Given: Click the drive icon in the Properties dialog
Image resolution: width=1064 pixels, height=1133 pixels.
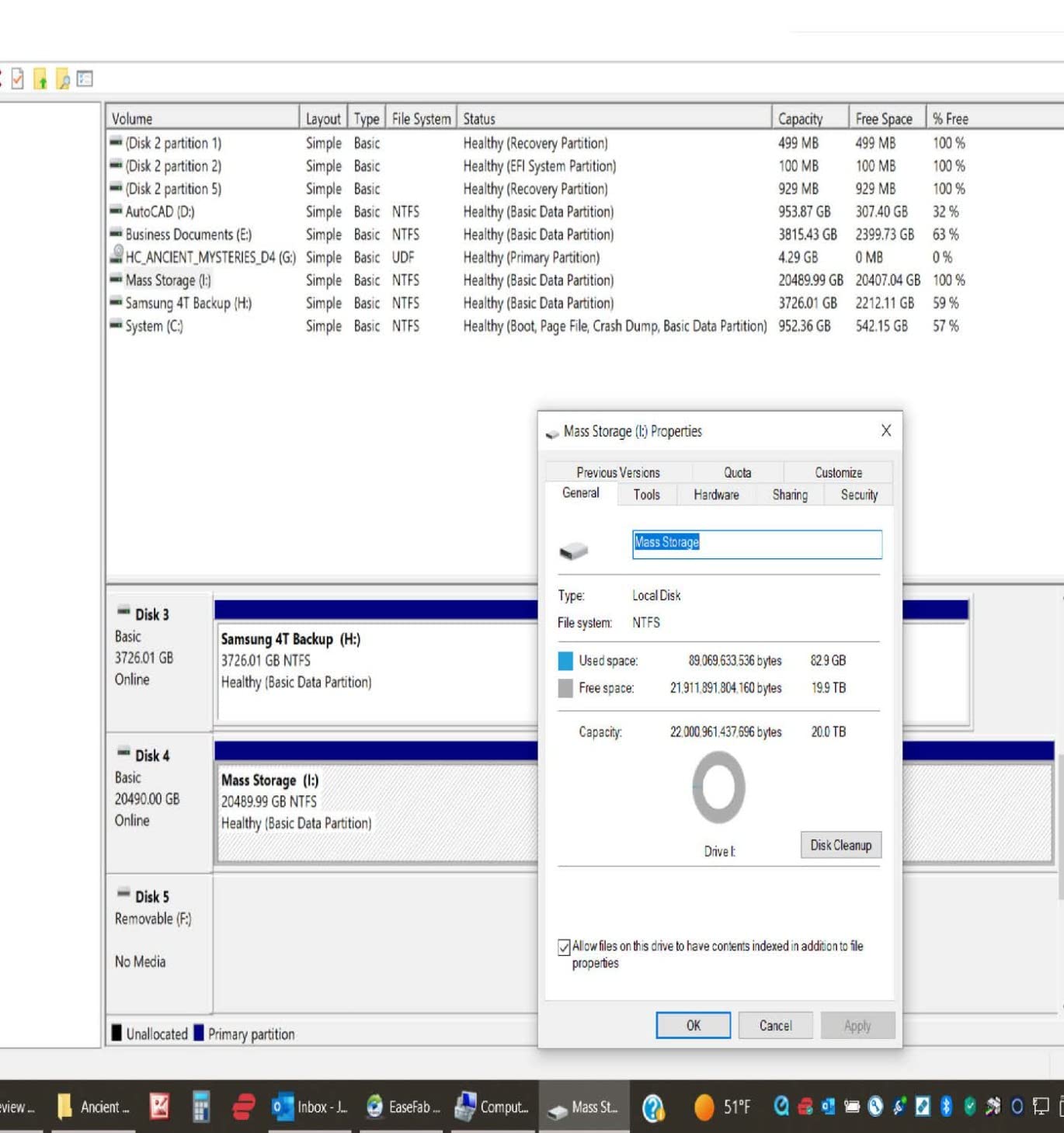Looking at the screenshot, I should [573, 551].
